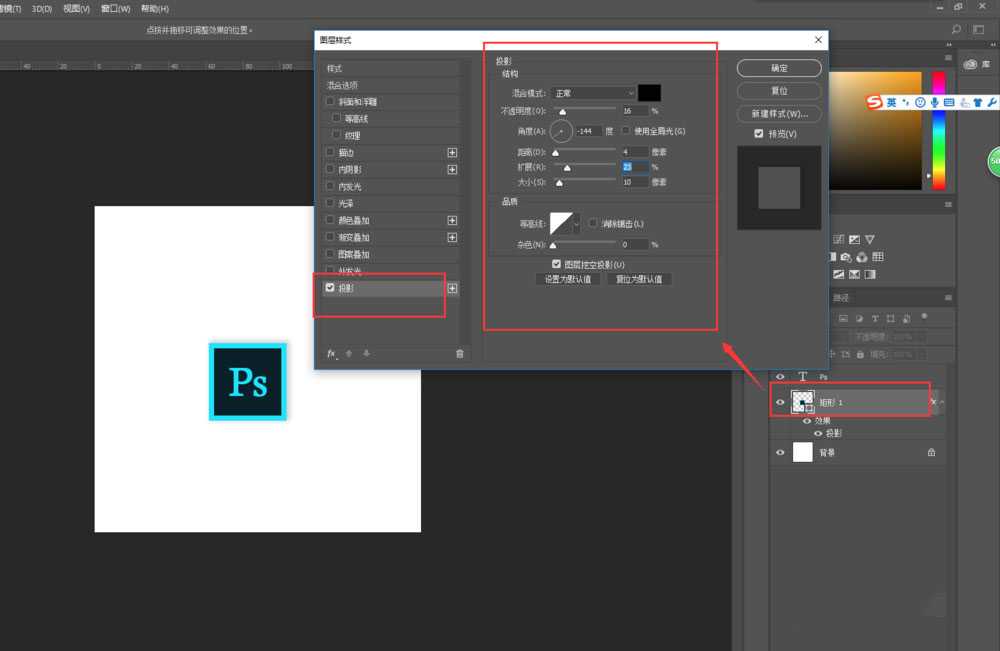Click plus icon next to 投影
This screenshot has height=651, width=1000.
pos(452,288)
